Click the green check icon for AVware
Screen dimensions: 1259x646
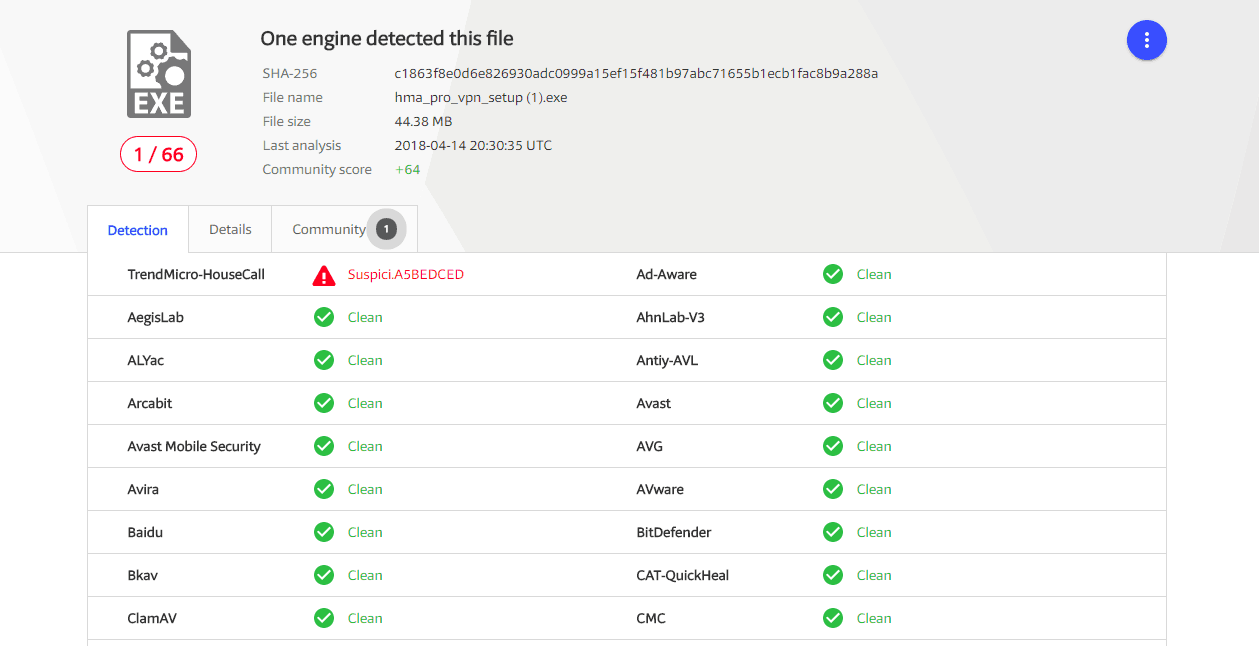(833, 489)
